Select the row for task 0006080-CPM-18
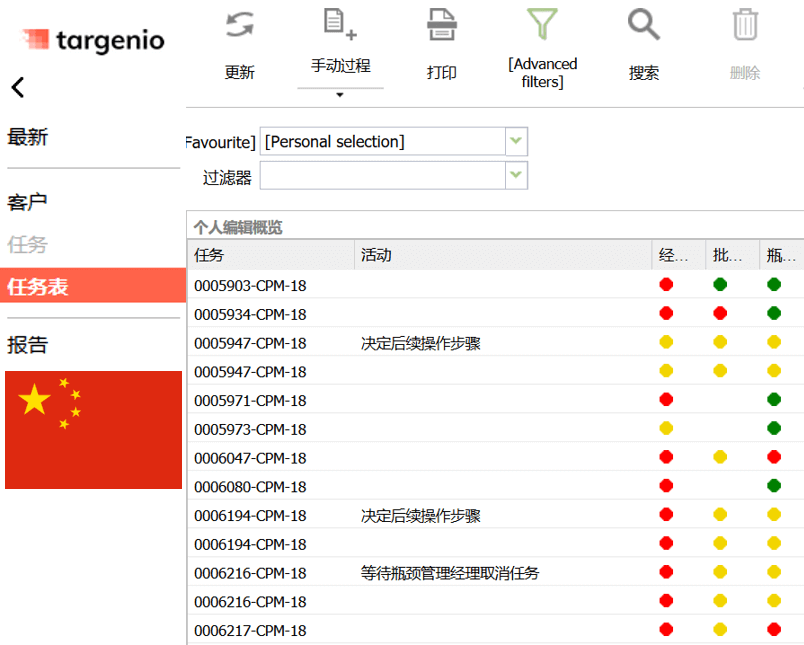This screenshot has height=645, width=804. [x=251, y=487]
